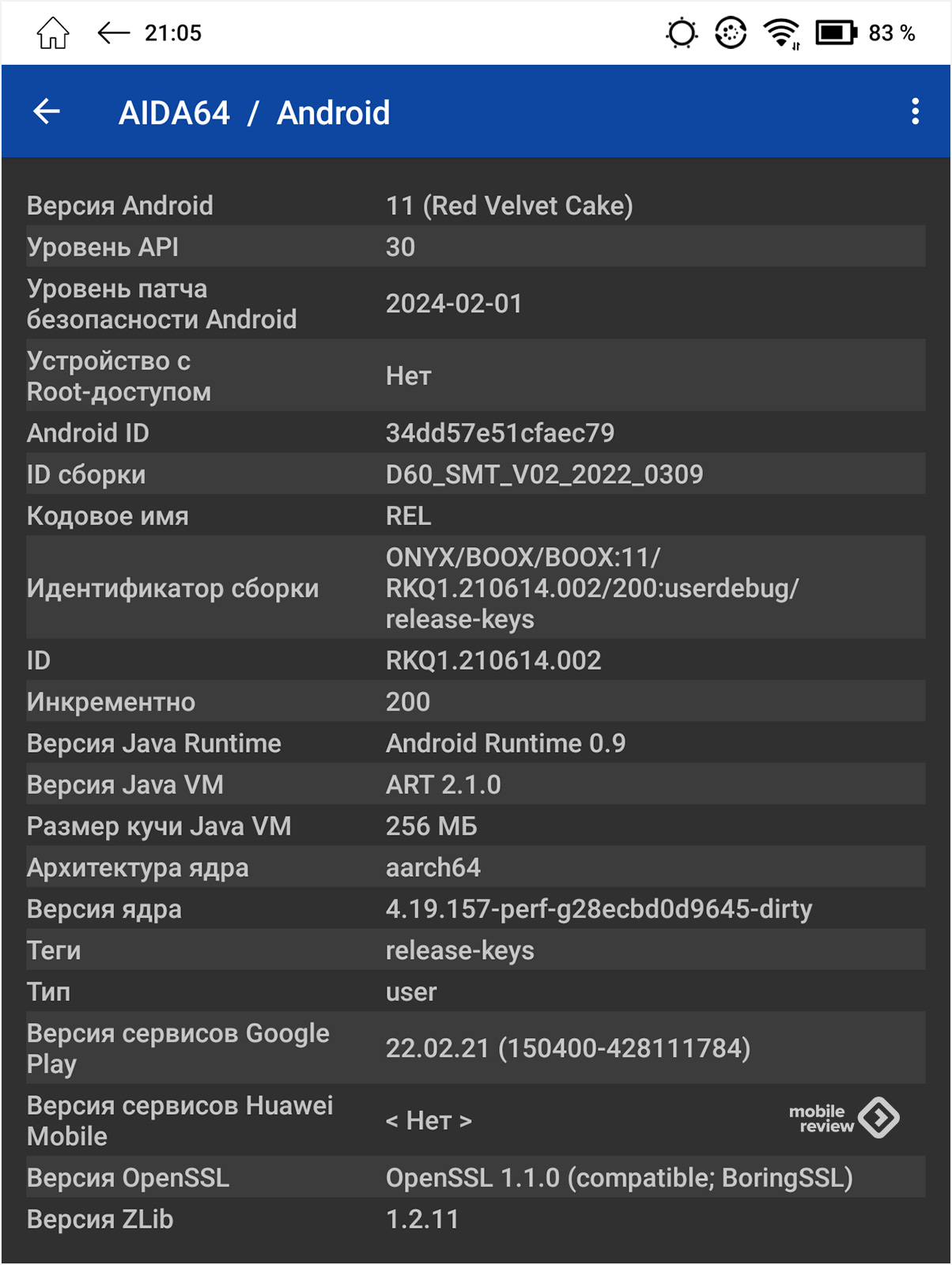Open brightness frontlight icon in status bar
Screen dimensions: 952x1265
pos(682,33)
